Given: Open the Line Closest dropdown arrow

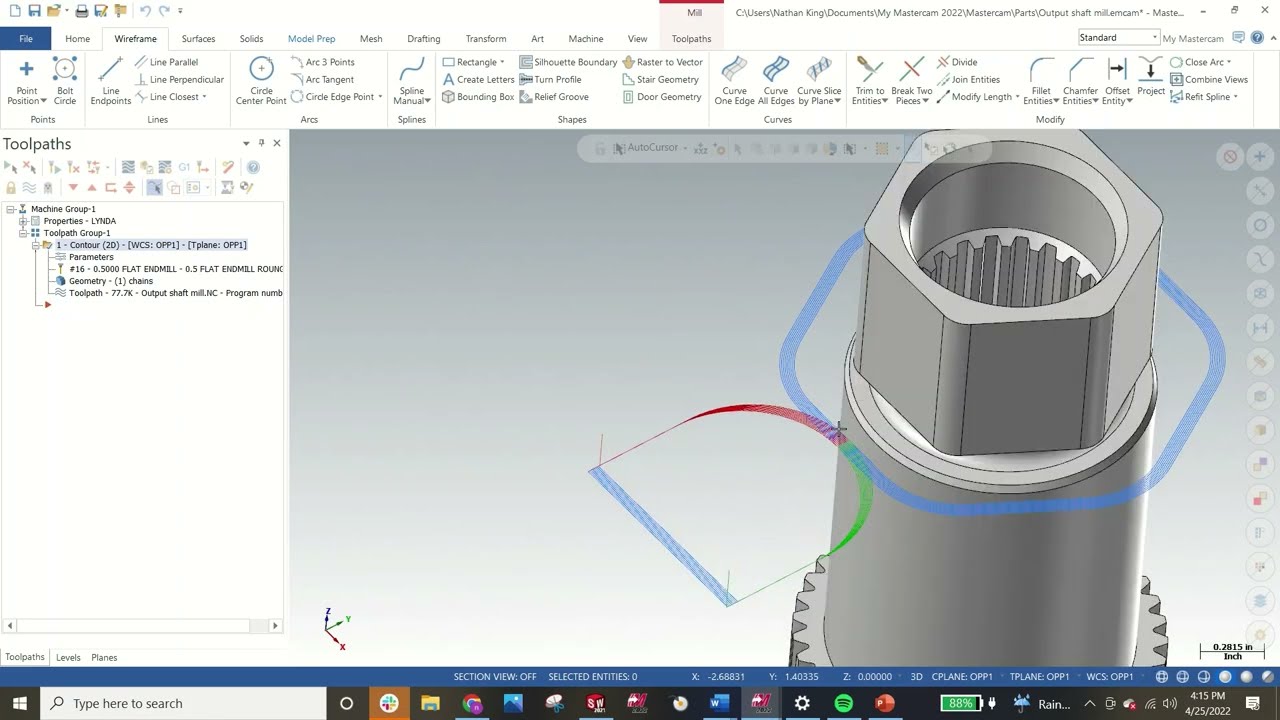Looking at the screenshot, I should pos(204,97).
